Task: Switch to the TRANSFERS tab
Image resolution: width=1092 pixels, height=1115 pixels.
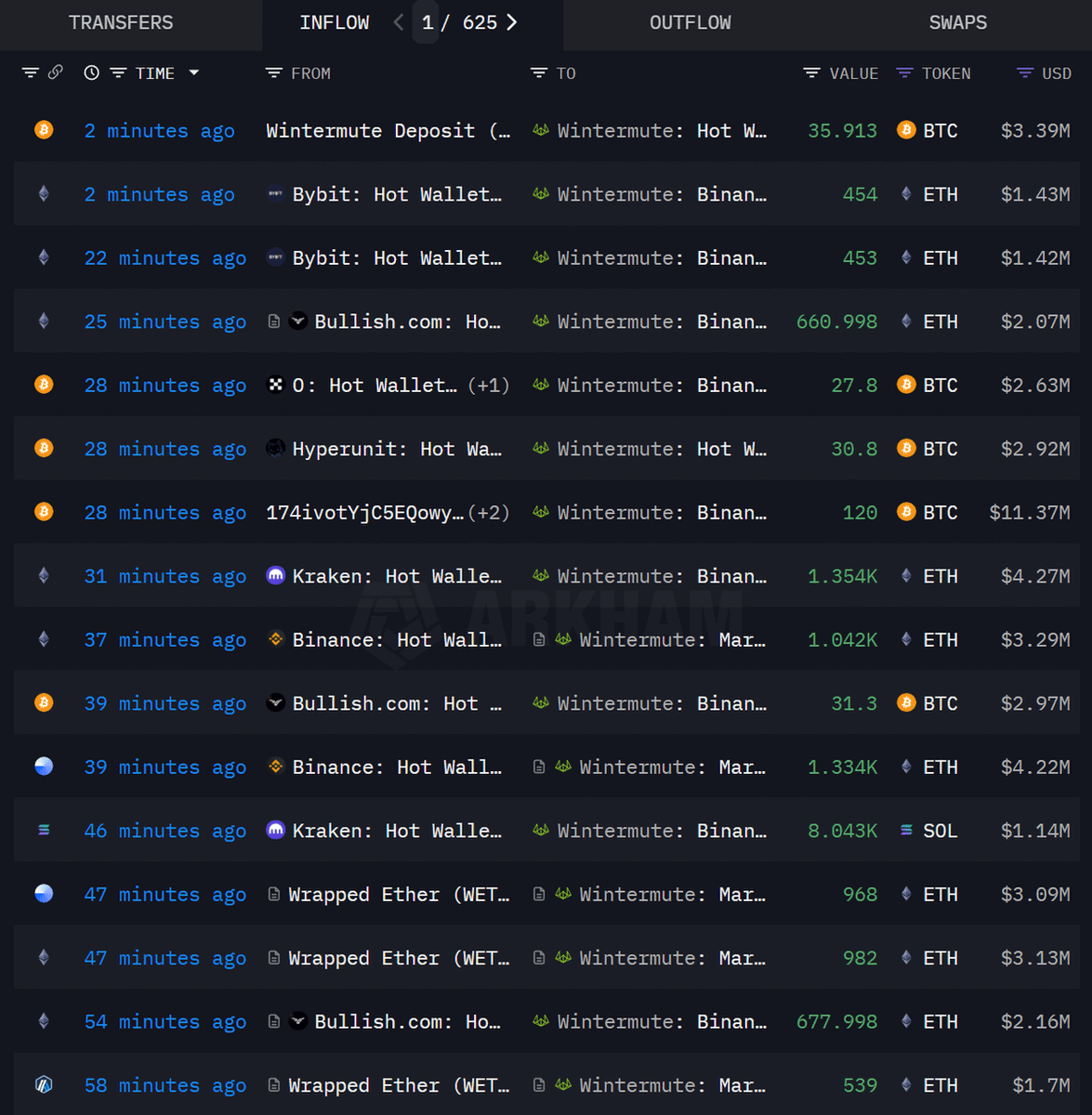Action: pos(121,22)
